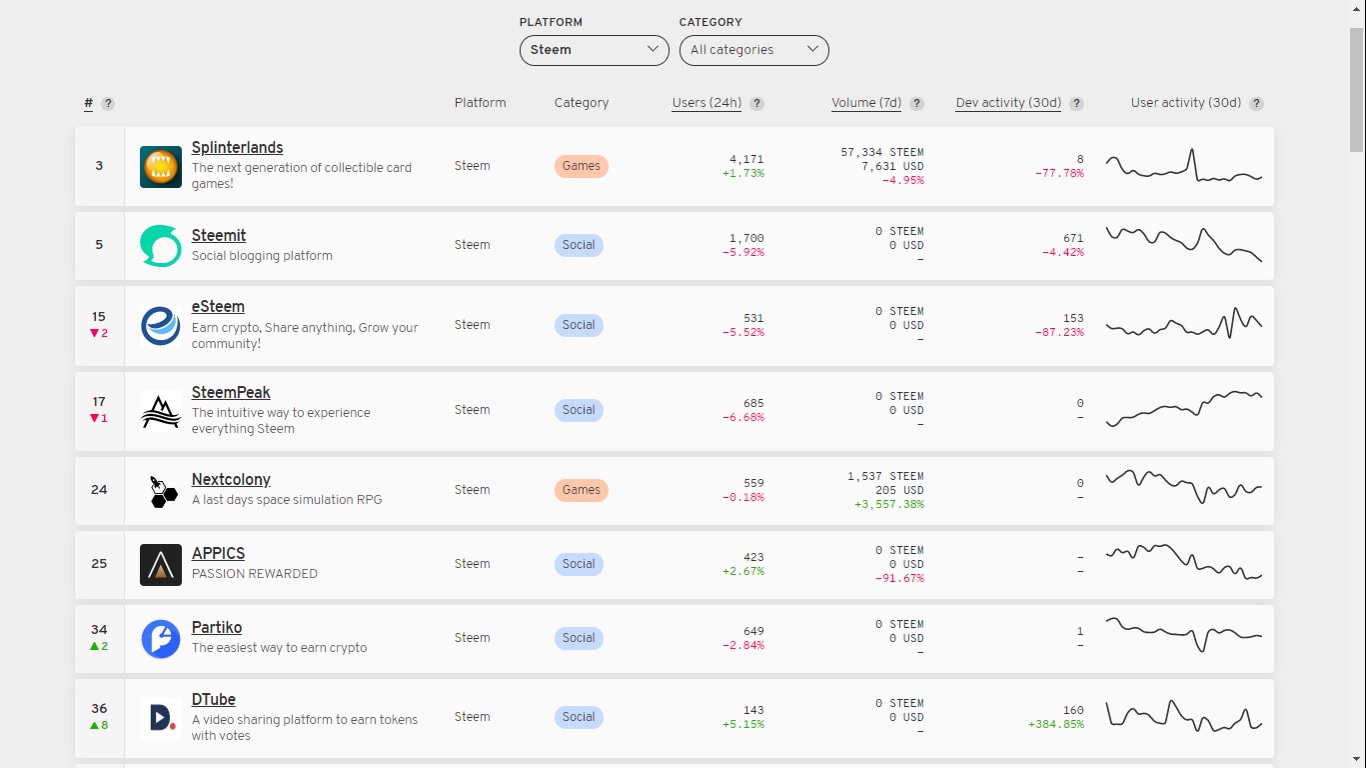Screen dimensions: 1366x768
Task: Click SteemPeak users count 685
Action: coord(754,404)
